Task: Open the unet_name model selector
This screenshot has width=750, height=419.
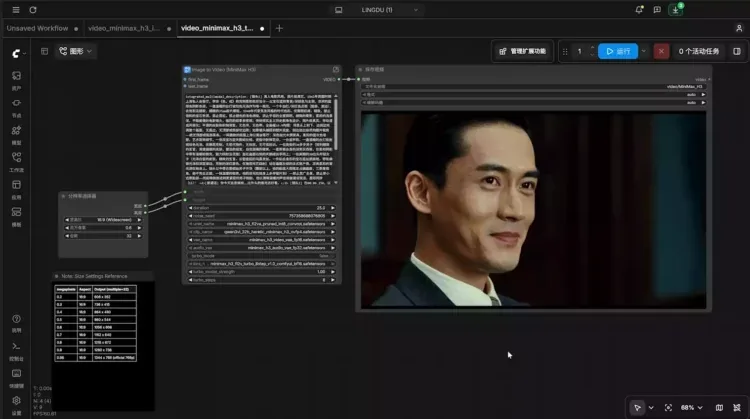Action: 261,224
